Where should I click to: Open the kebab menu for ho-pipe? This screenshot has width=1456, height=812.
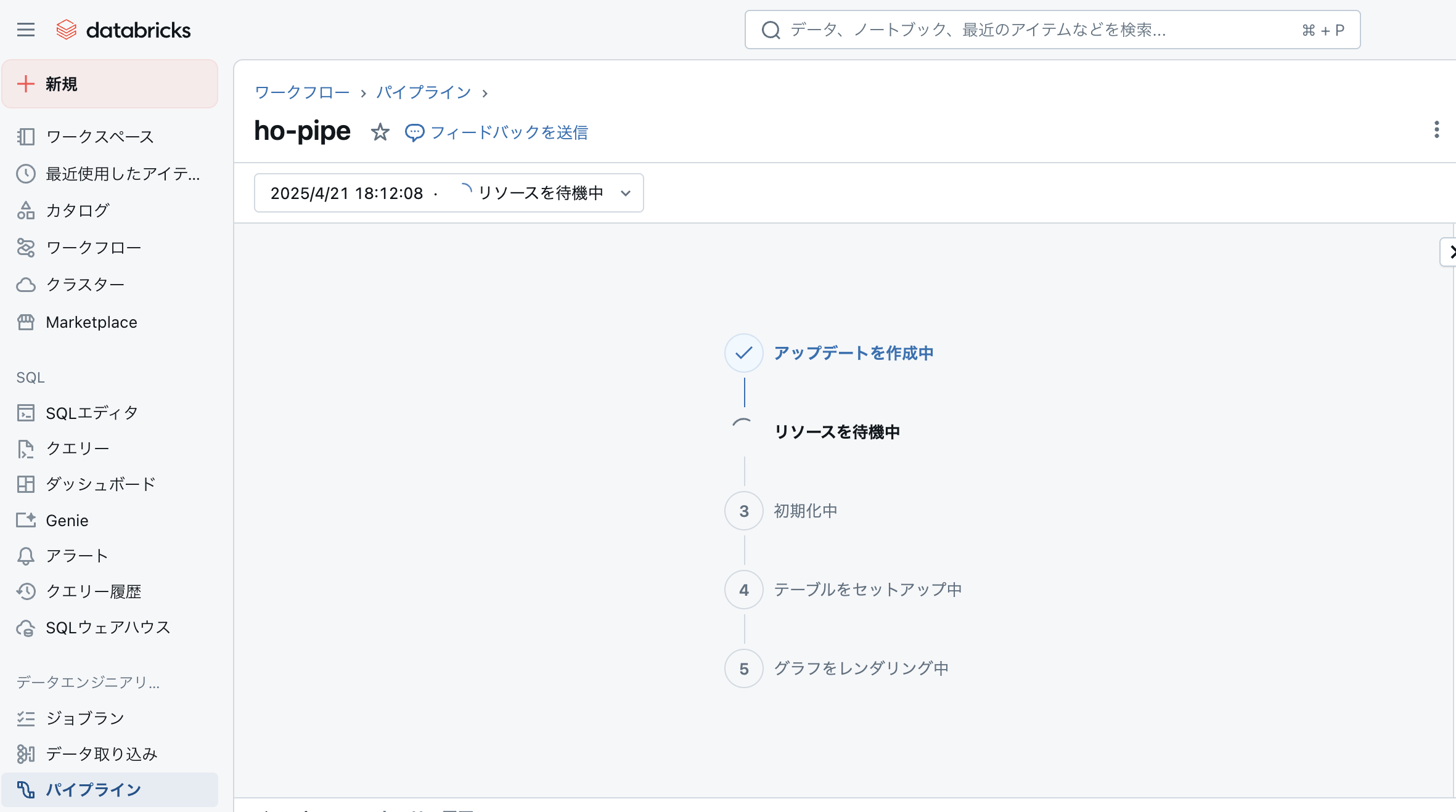coord(1437,130)
